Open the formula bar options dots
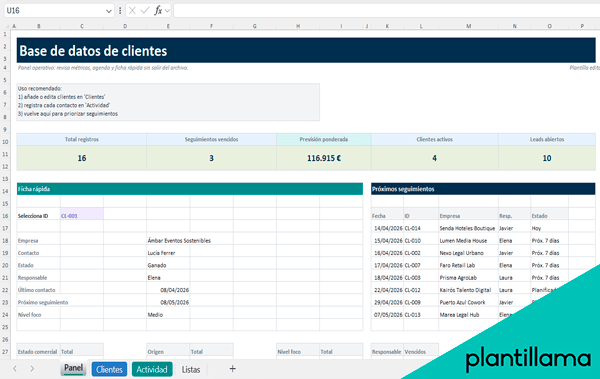The image size is (600, 379). click(x=120, y=11)
